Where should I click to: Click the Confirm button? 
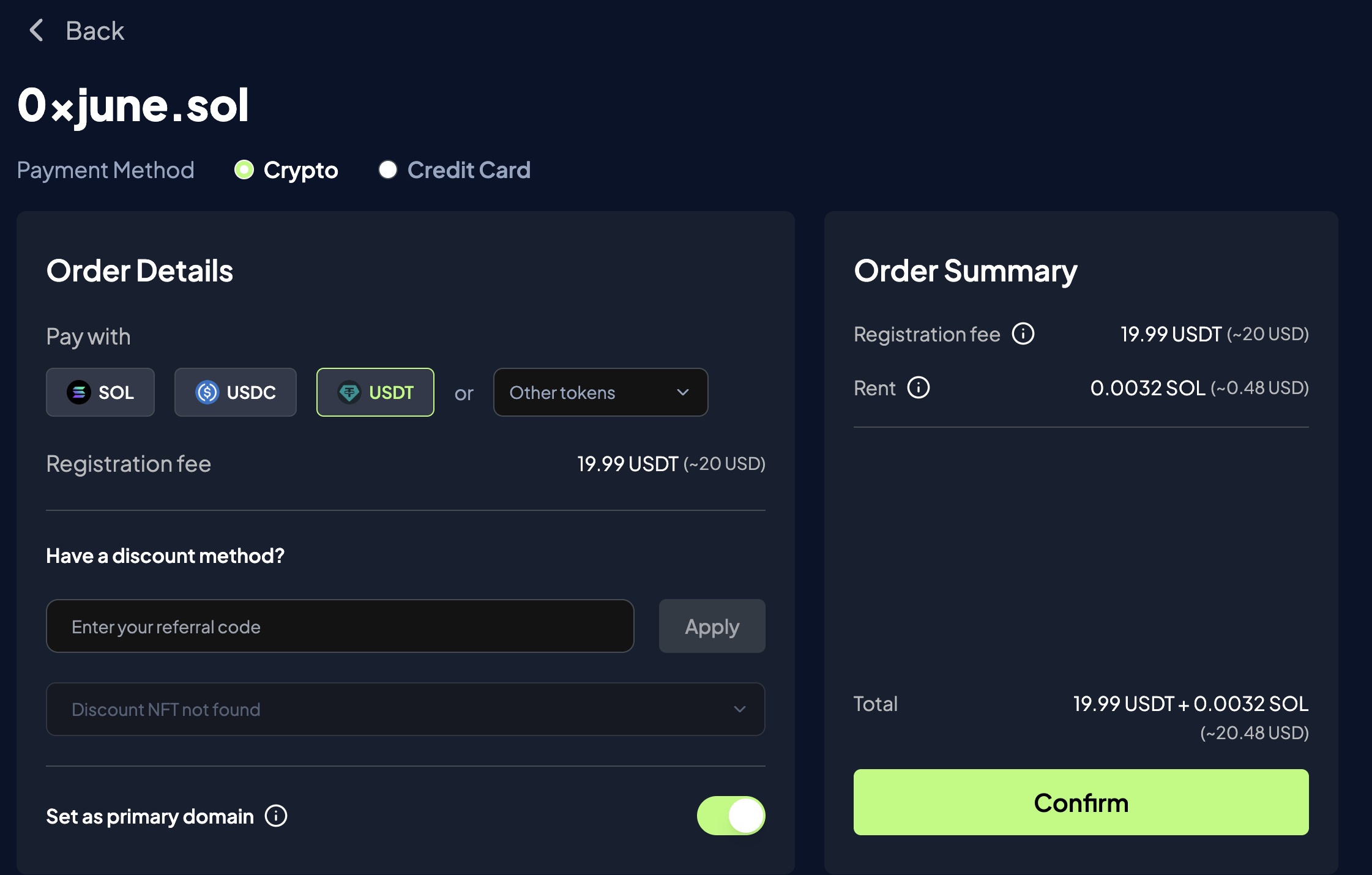point(1081,802)
